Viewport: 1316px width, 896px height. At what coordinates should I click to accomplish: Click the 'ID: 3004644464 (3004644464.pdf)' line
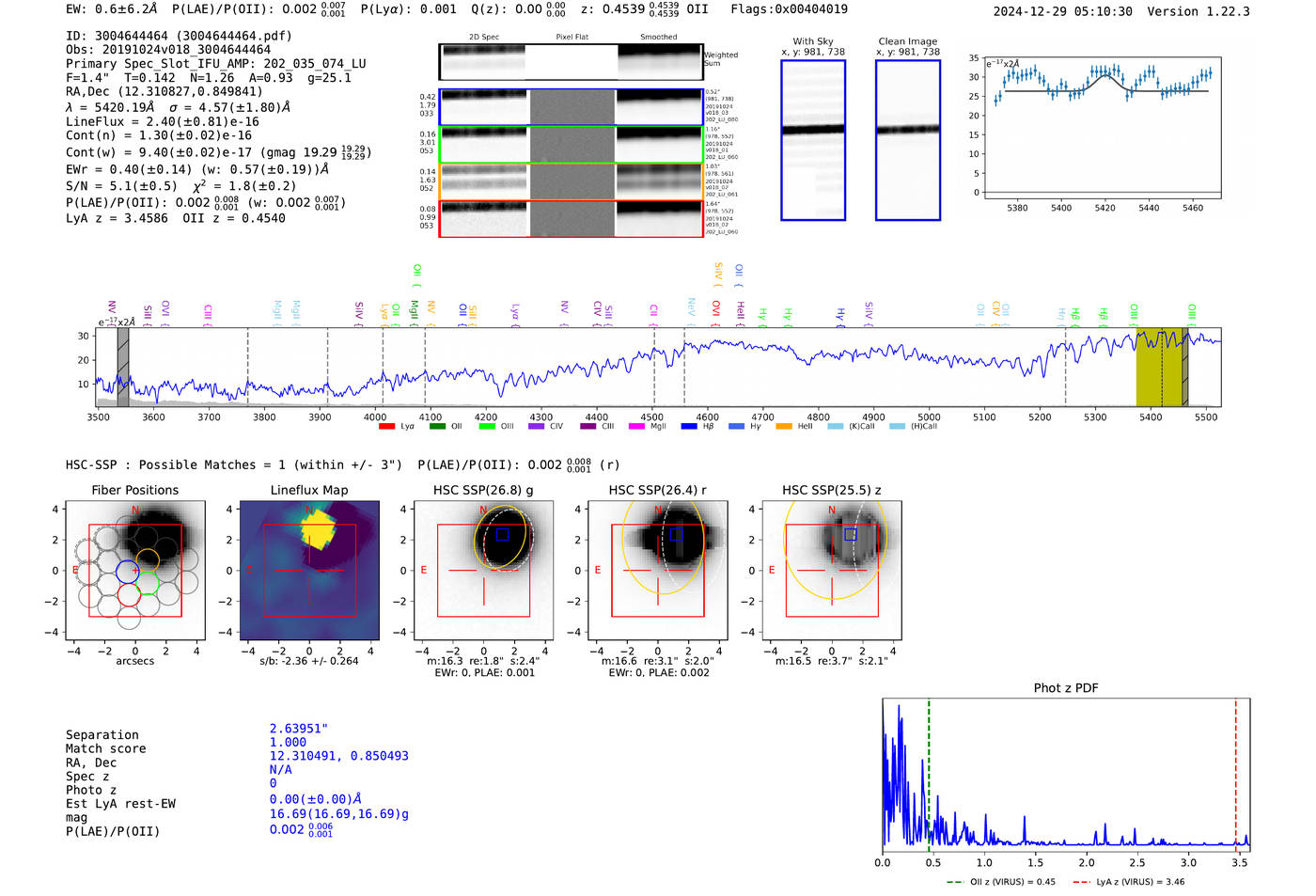coord(179,36)
